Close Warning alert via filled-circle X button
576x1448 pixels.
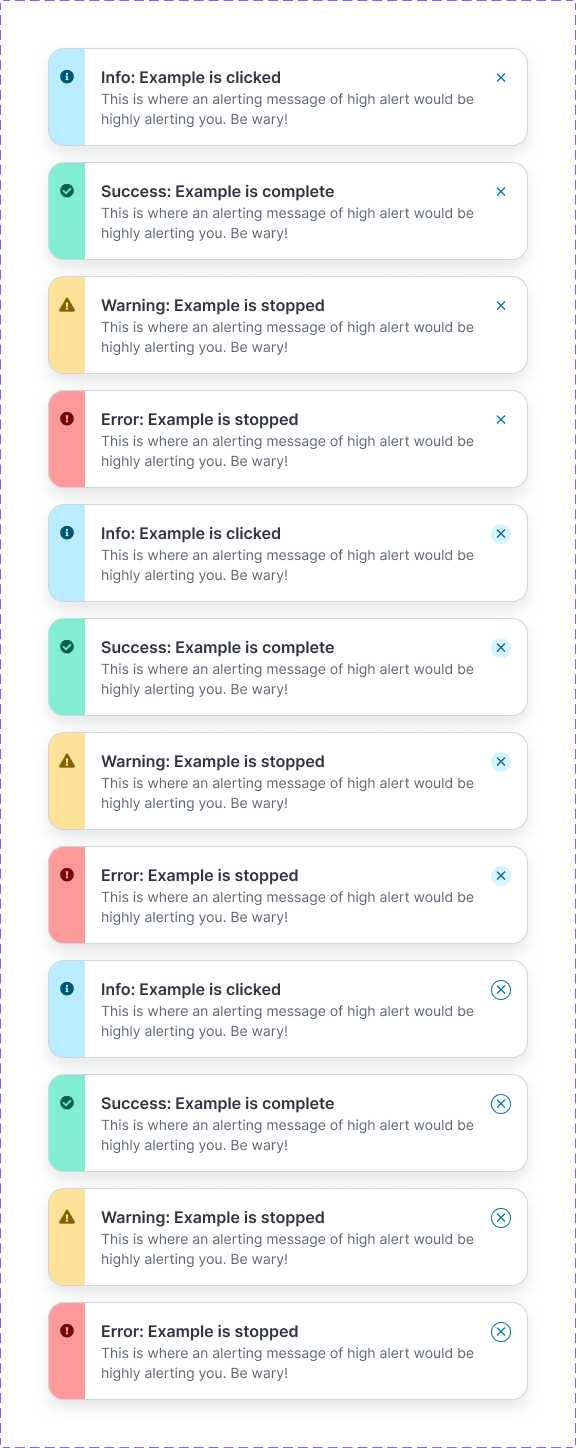501,761
